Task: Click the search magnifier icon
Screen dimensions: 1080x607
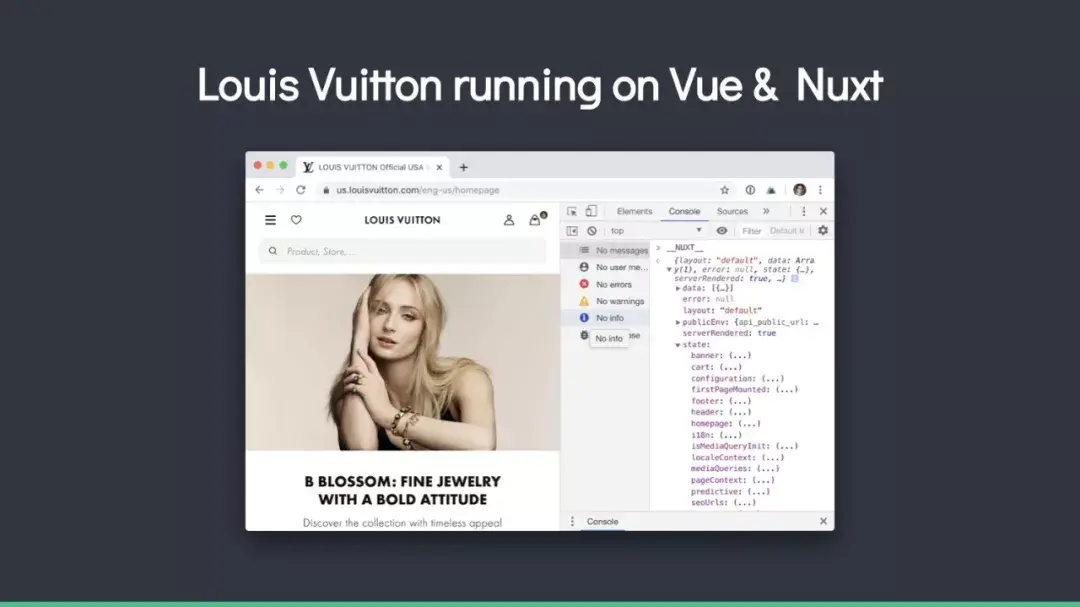Action: tap(273, 251)
